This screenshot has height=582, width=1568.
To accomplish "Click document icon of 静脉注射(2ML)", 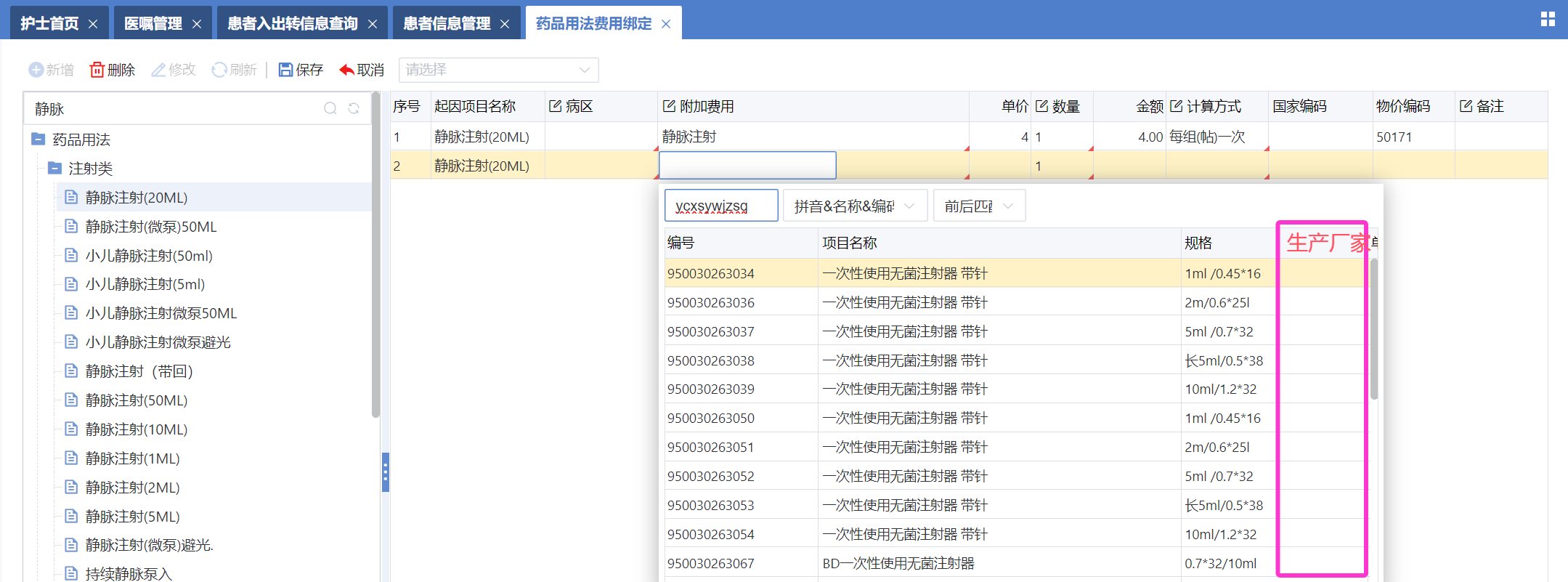I will pyautogui.click(x=71, y=487).
